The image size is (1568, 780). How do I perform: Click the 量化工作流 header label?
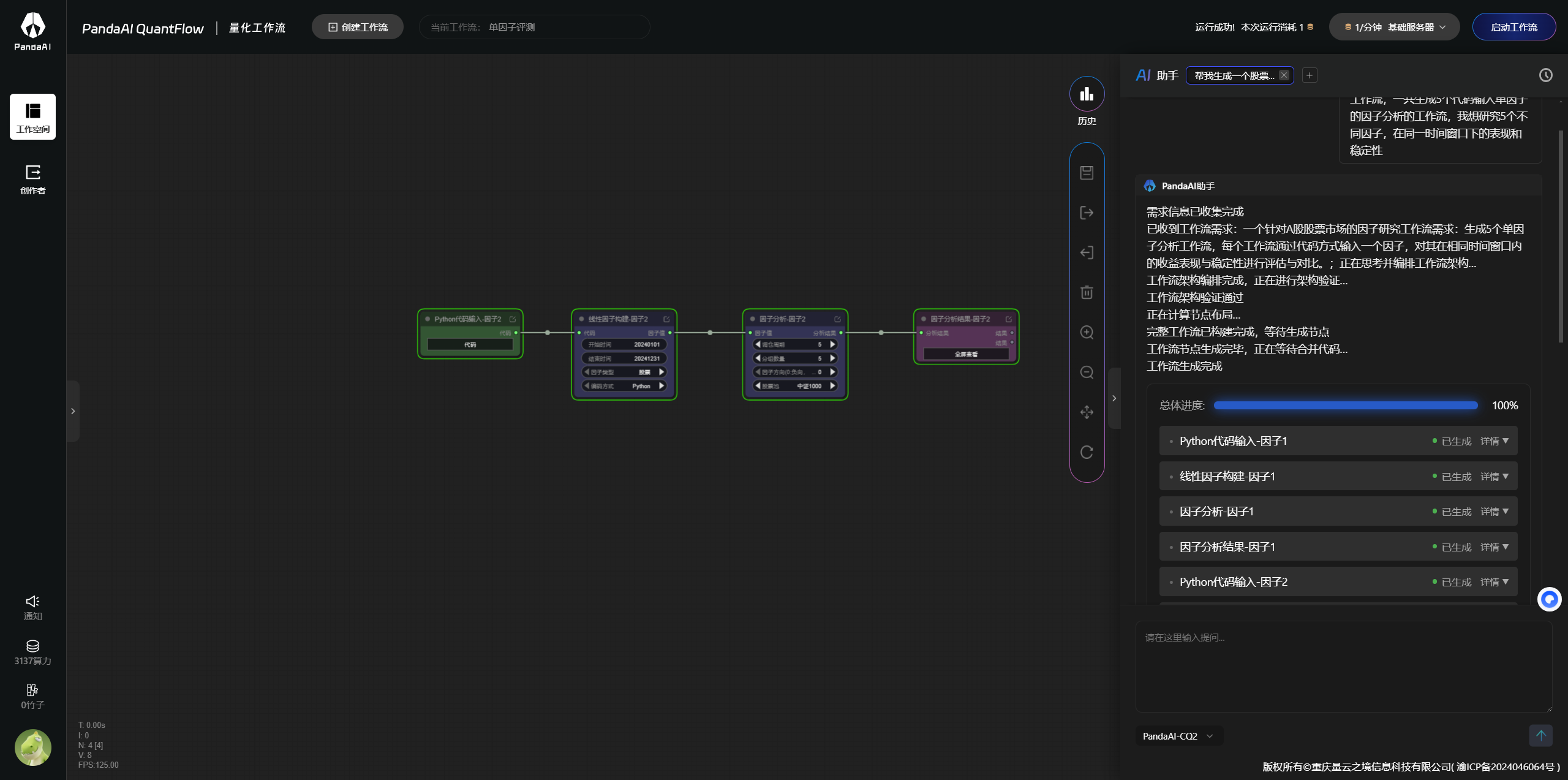pyautogui.click(x=257, y=28)
